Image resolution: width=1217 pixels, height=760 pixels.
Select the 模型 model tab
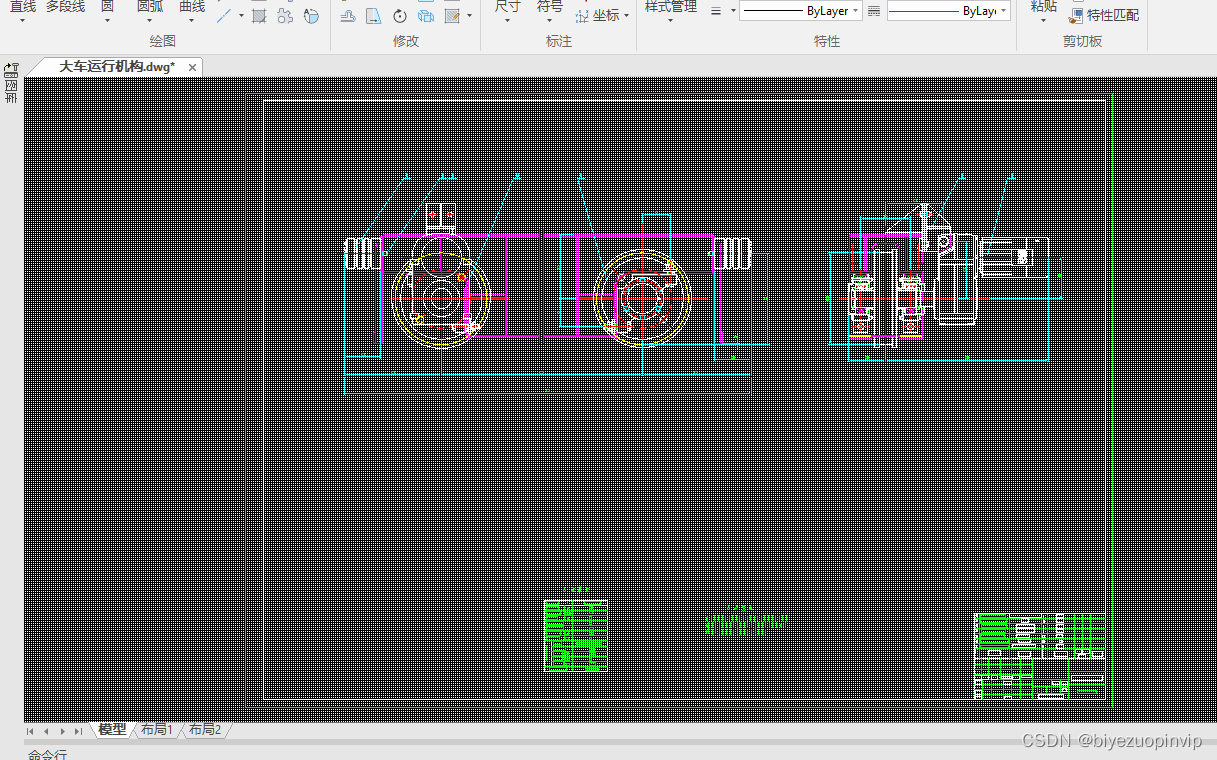[x=112, y=730]
